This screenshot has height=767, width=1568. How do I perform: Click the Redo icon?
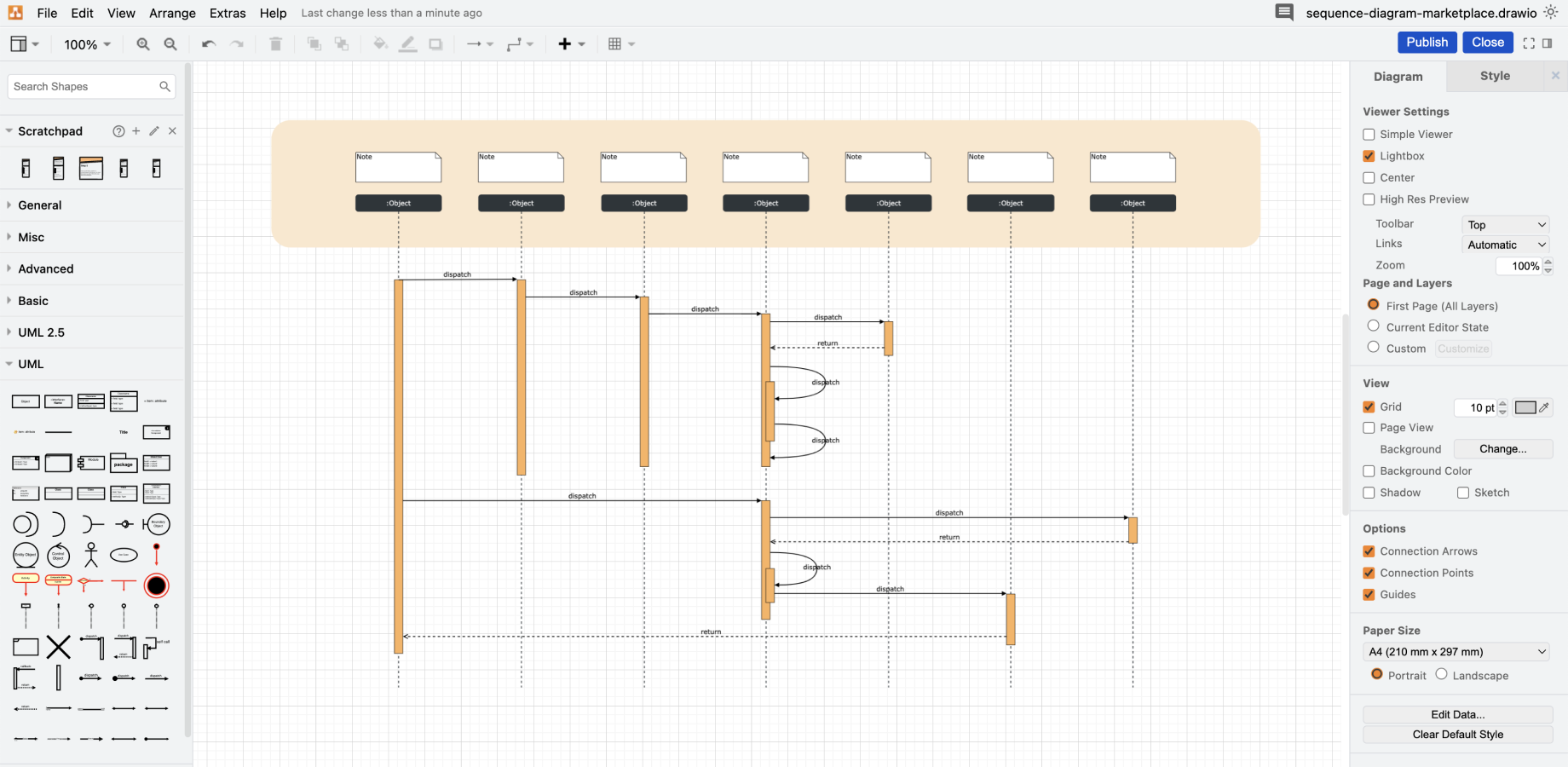[x=235, y=43]
